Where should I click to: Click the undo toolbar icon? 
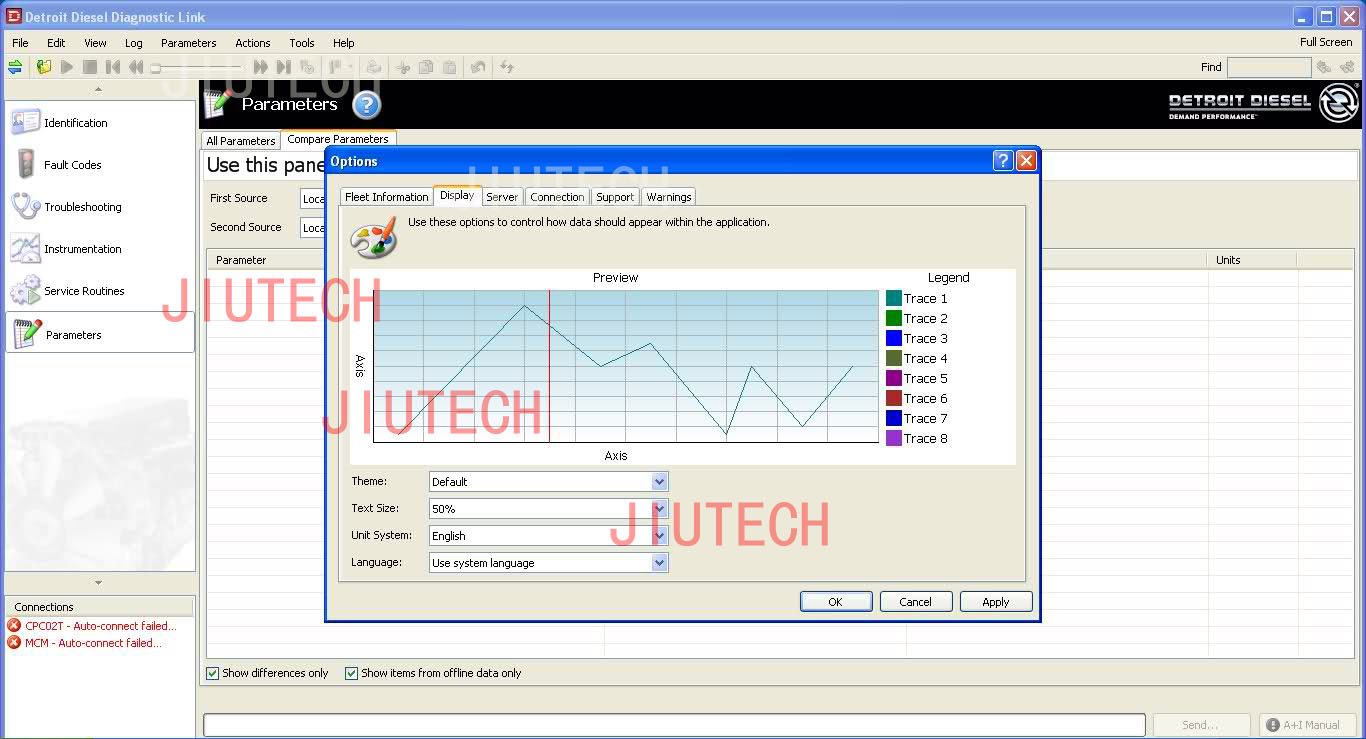coord(479,67)
